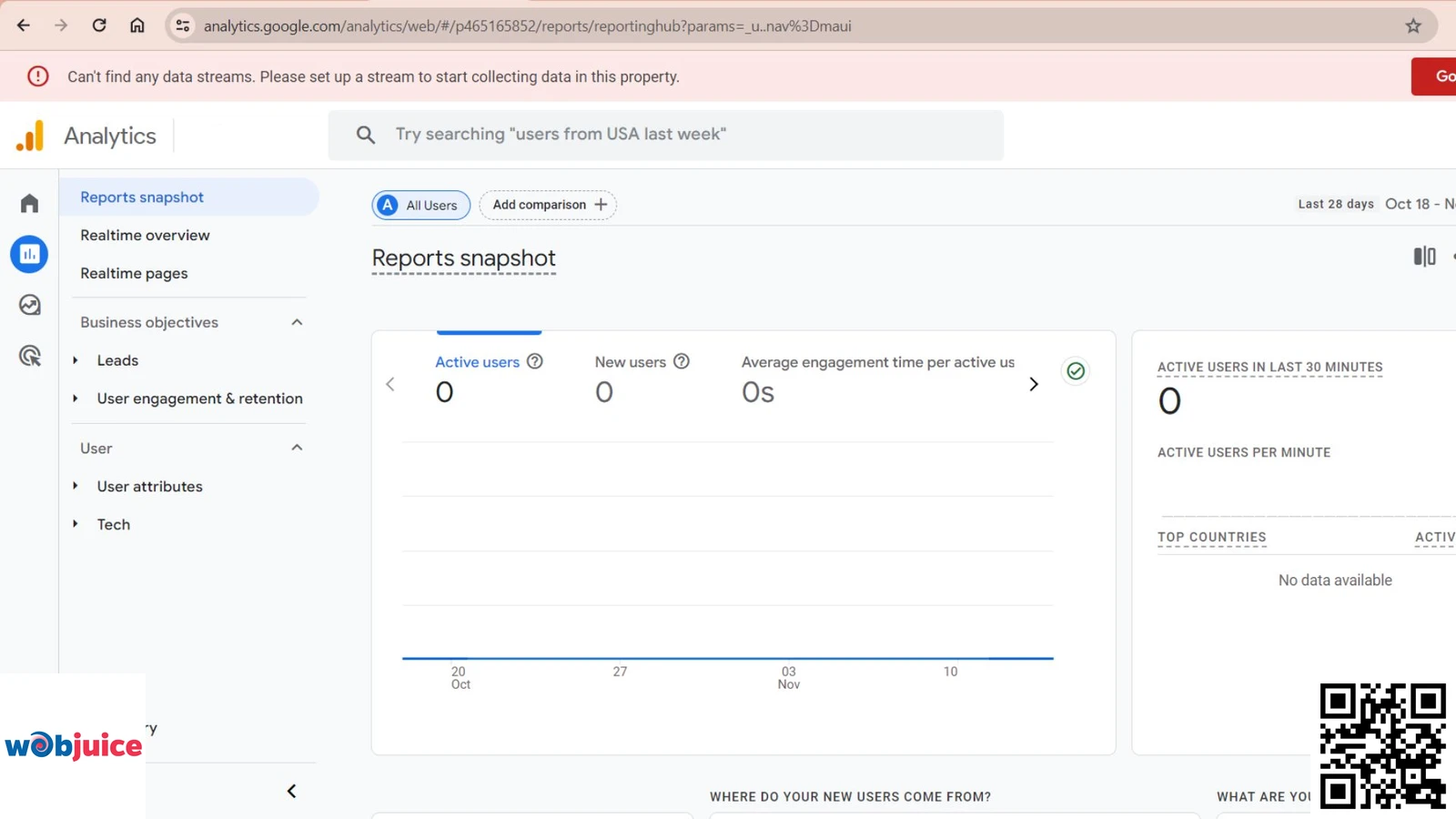Open help for Active users metric
This screenshot has width=1456, height=819.
click(x=535, y=361)
